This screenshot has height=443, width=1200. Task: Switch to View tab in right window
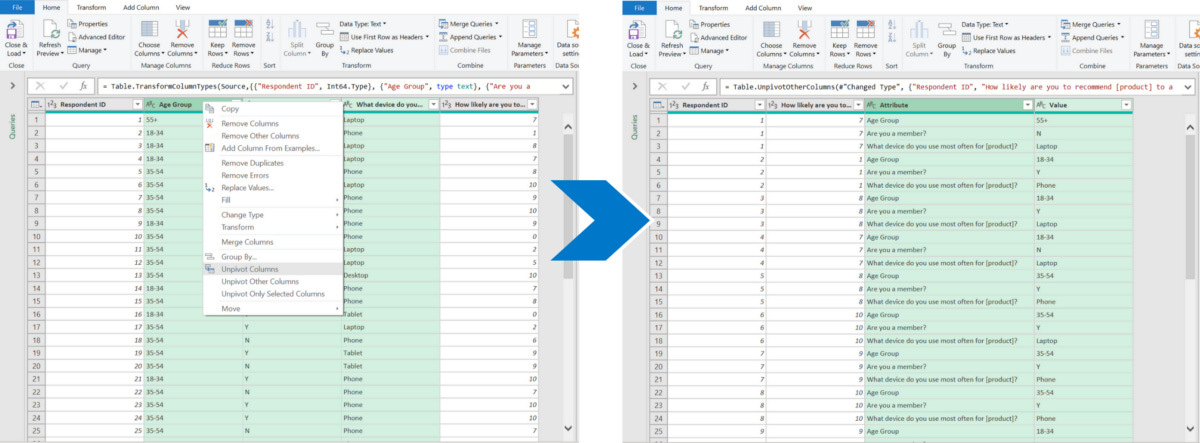805,7
